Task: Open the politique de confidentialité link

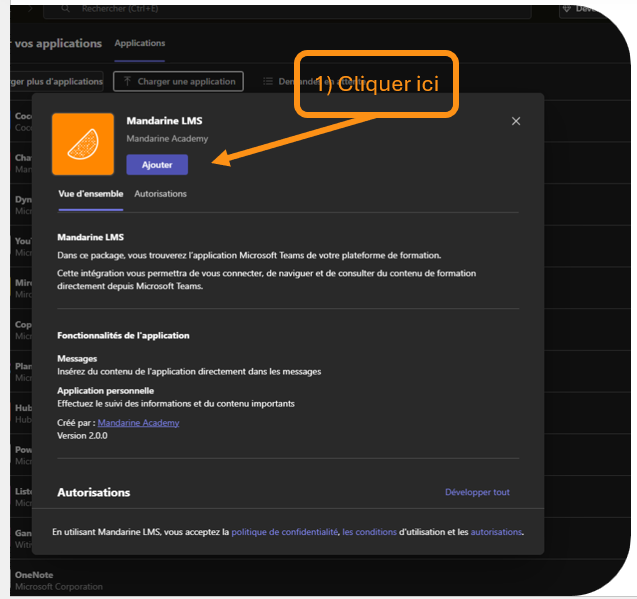Action: pyautogui.click(x=284, y=532)
